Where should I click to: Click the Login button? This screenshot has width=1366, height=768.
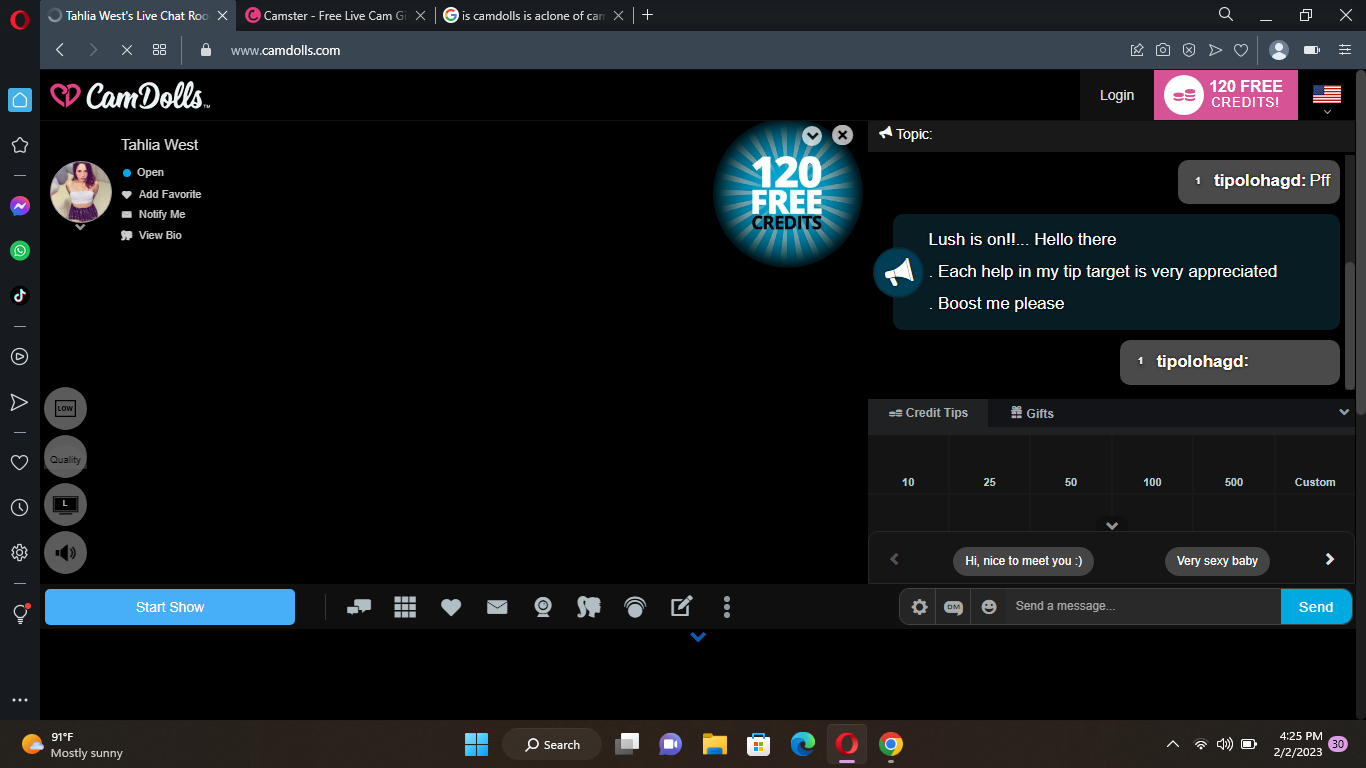1117,95
